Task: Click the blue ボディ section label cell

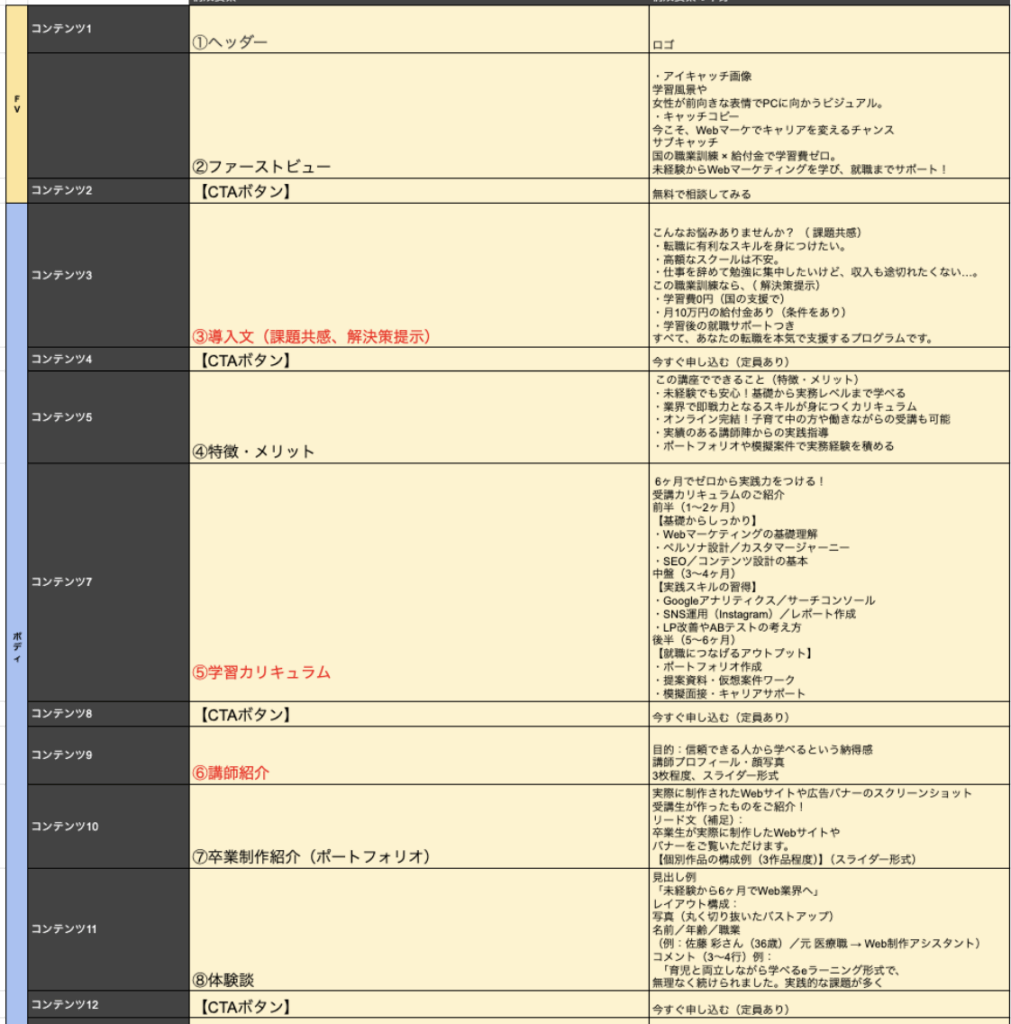Action: [x=16, y=612]
